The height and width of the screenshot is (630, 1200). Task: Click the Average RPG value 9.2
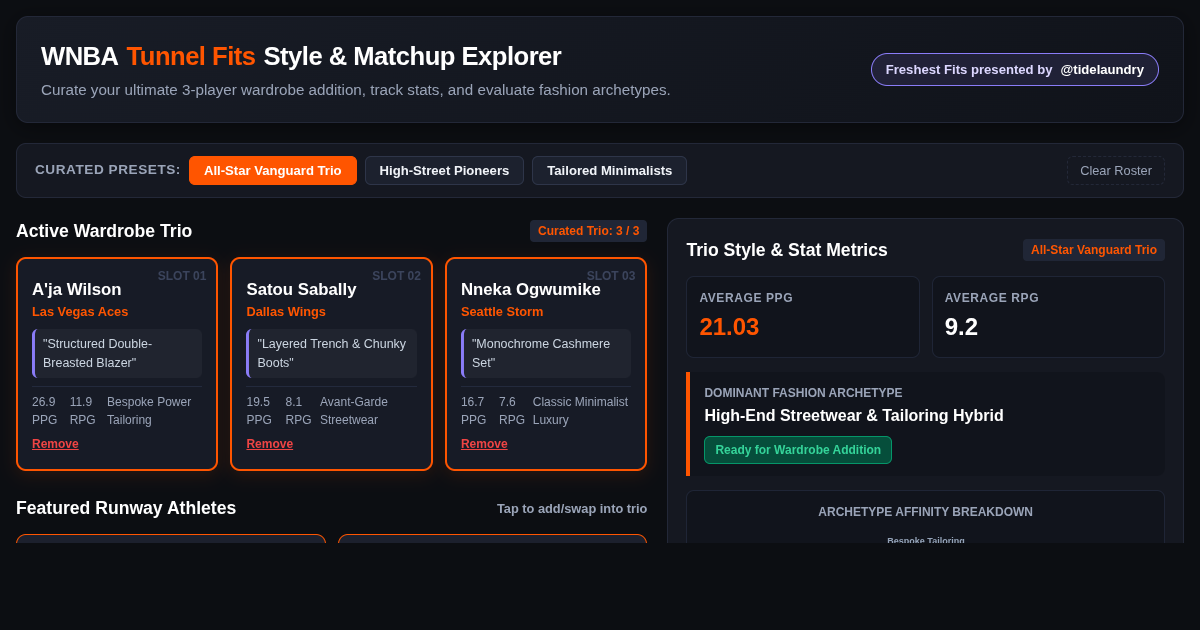(x=961, y=327)
